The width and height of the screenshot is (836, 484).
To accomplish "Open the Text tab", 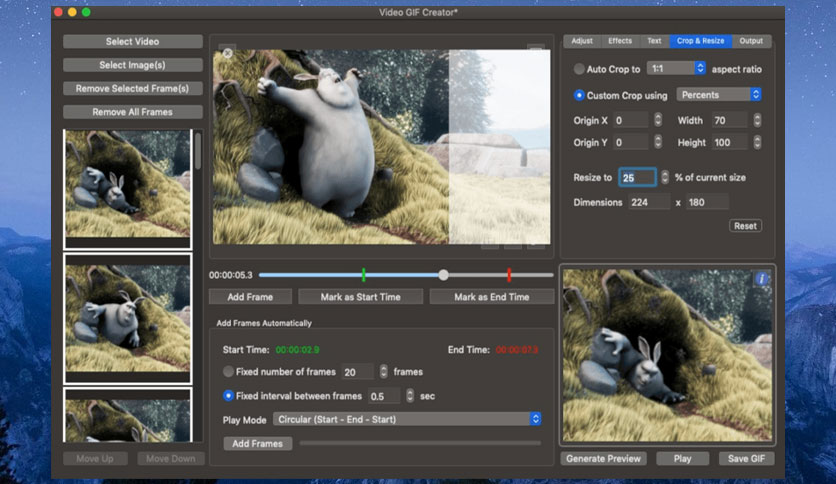I will pos(654,41).
